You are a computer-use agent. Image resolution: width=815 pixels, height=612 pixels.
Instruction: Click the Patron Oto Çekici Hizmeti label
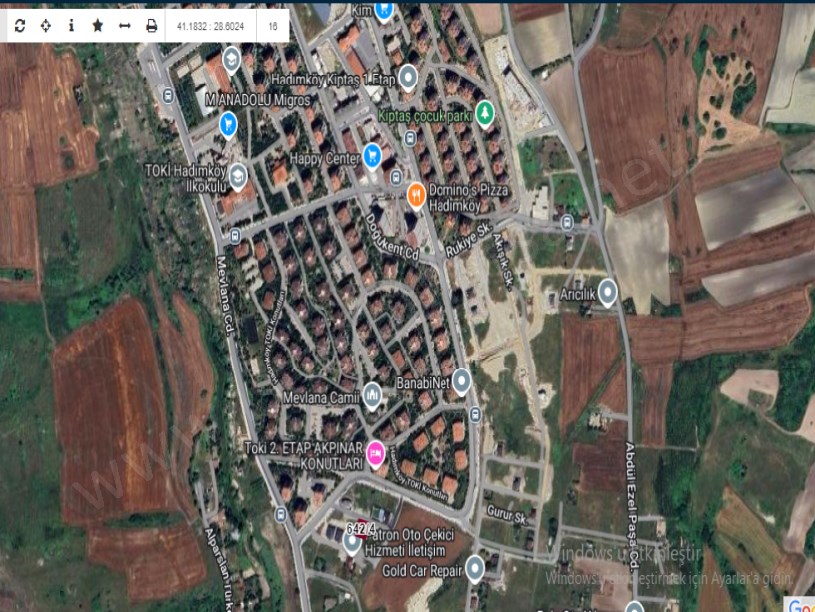418,541
